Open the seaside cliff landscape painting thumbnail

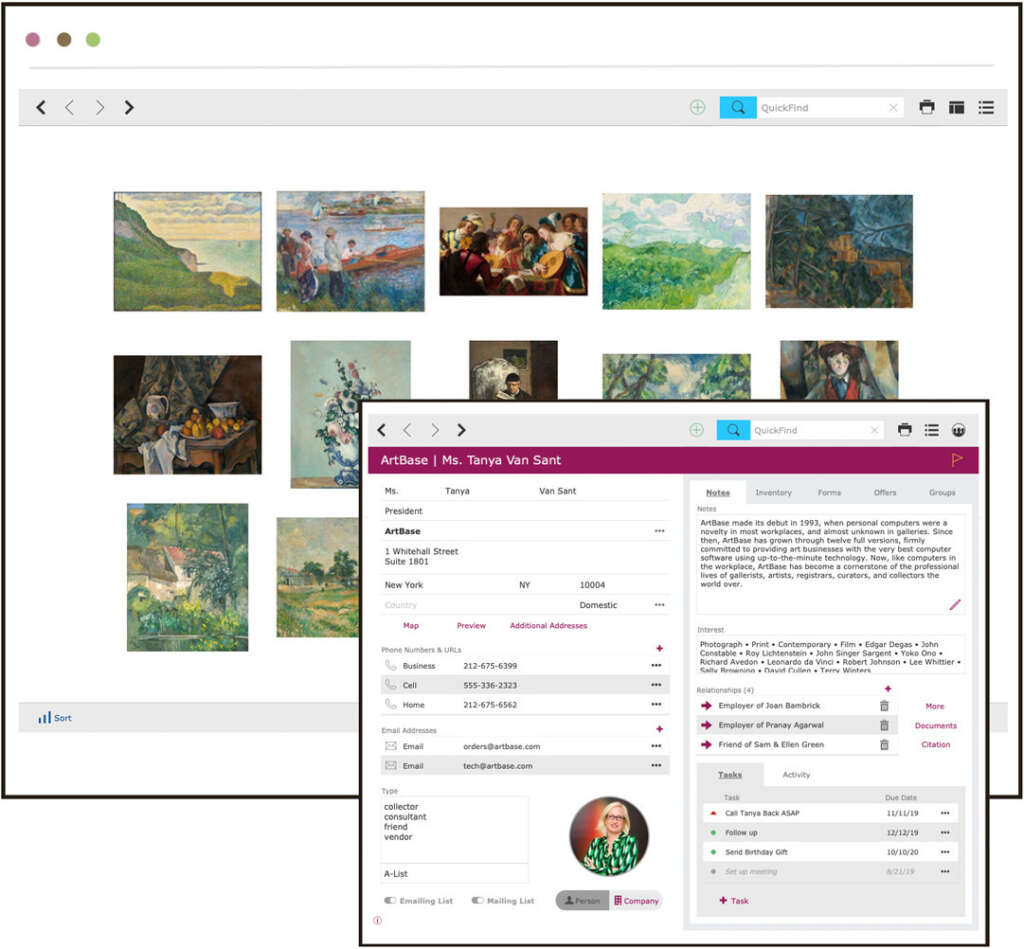tap(187, 251)
